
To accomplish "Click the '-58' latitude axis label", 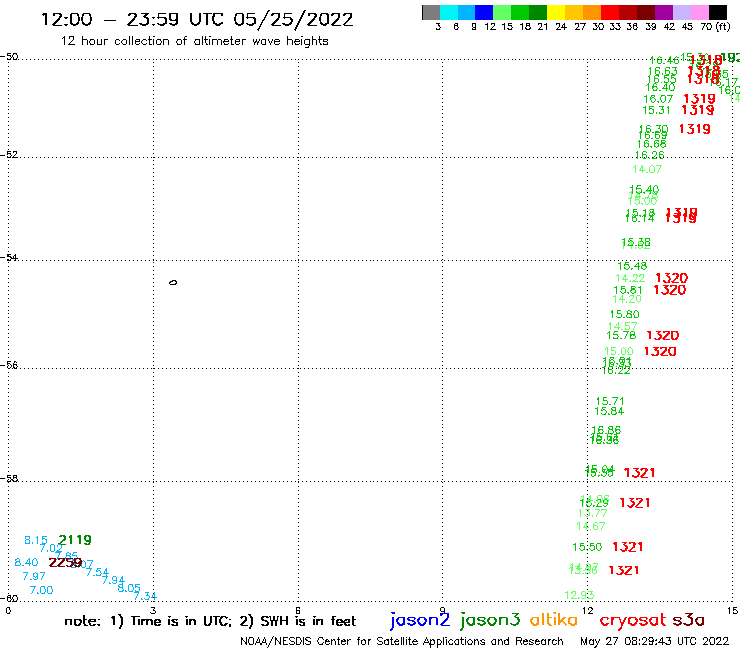I will (x=9, y=478).
